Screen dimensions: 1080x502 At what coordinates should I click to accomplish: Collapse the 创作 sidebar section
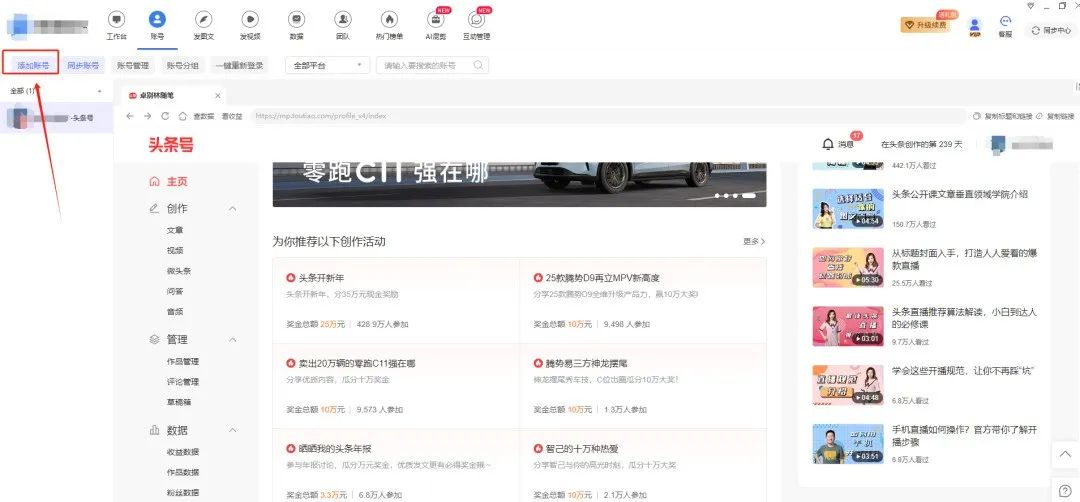click(x=232, y=209)
